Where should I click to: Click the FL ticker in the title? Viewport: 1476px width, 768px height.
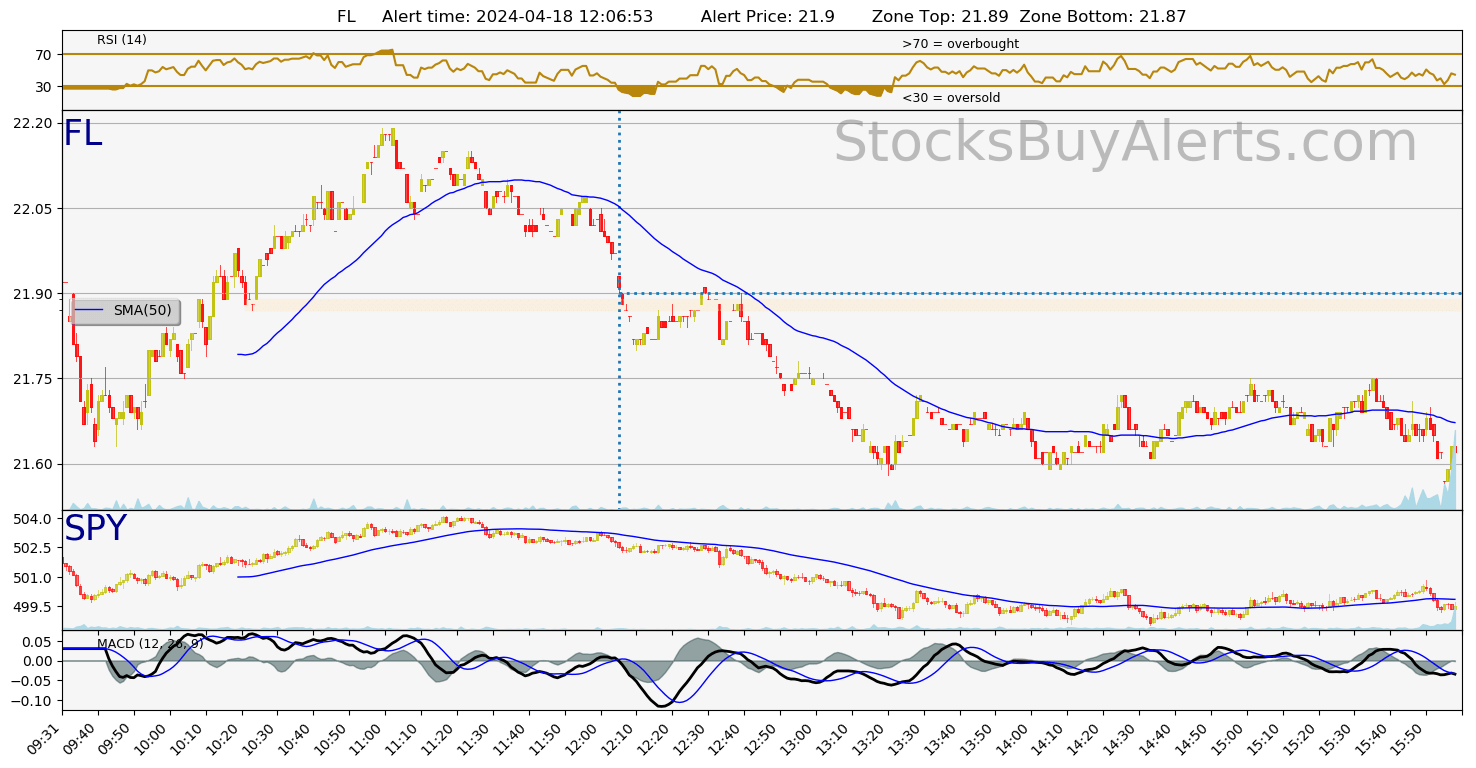[x=346, y=17]
